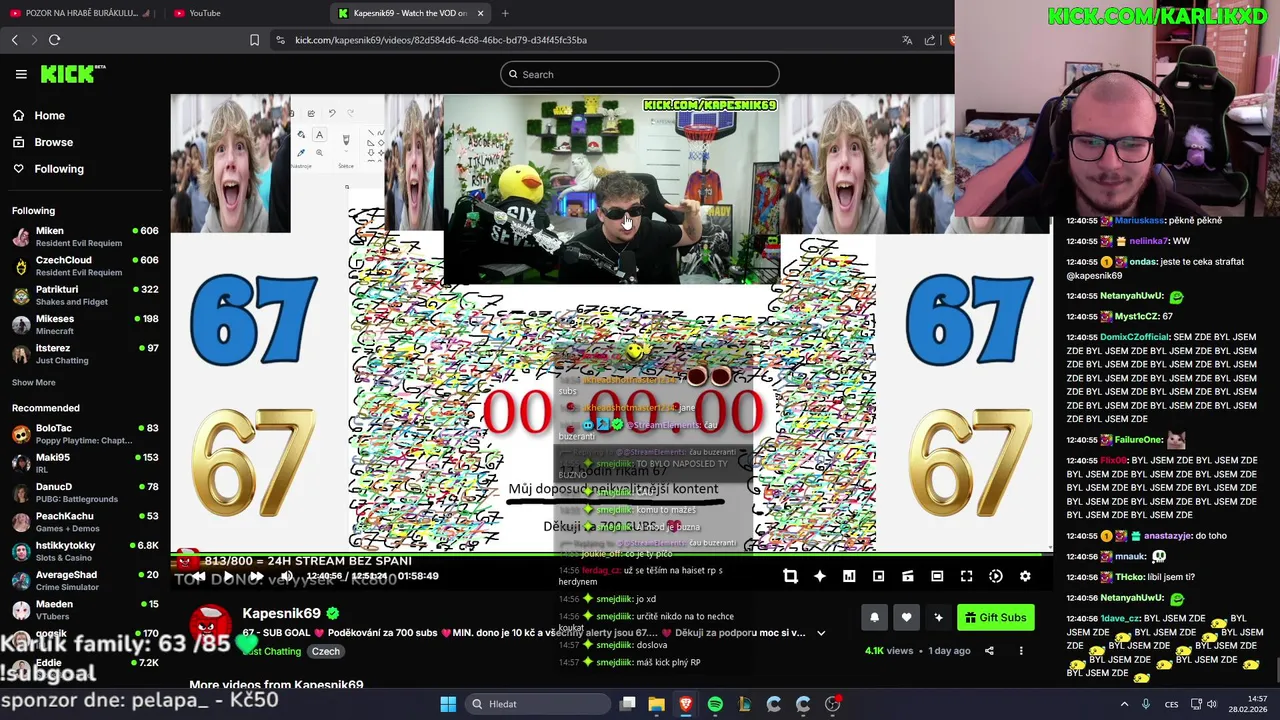Open Maki95 IRL recommended channel
1280x720 pixels.
coord(85,463)
